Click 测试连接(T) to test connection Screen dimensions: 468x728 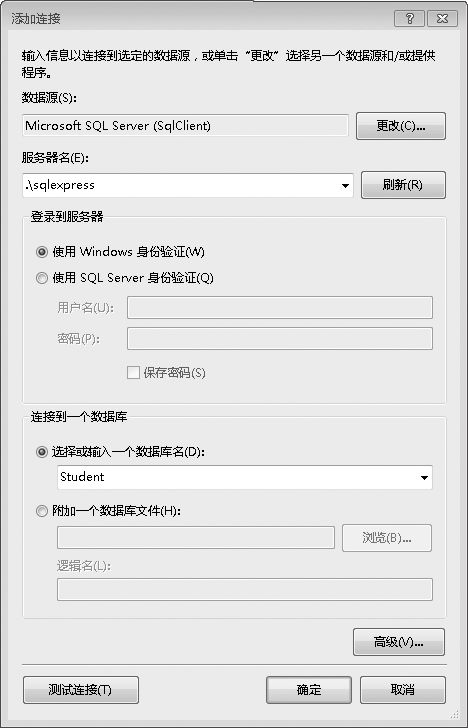click(81, 690)
